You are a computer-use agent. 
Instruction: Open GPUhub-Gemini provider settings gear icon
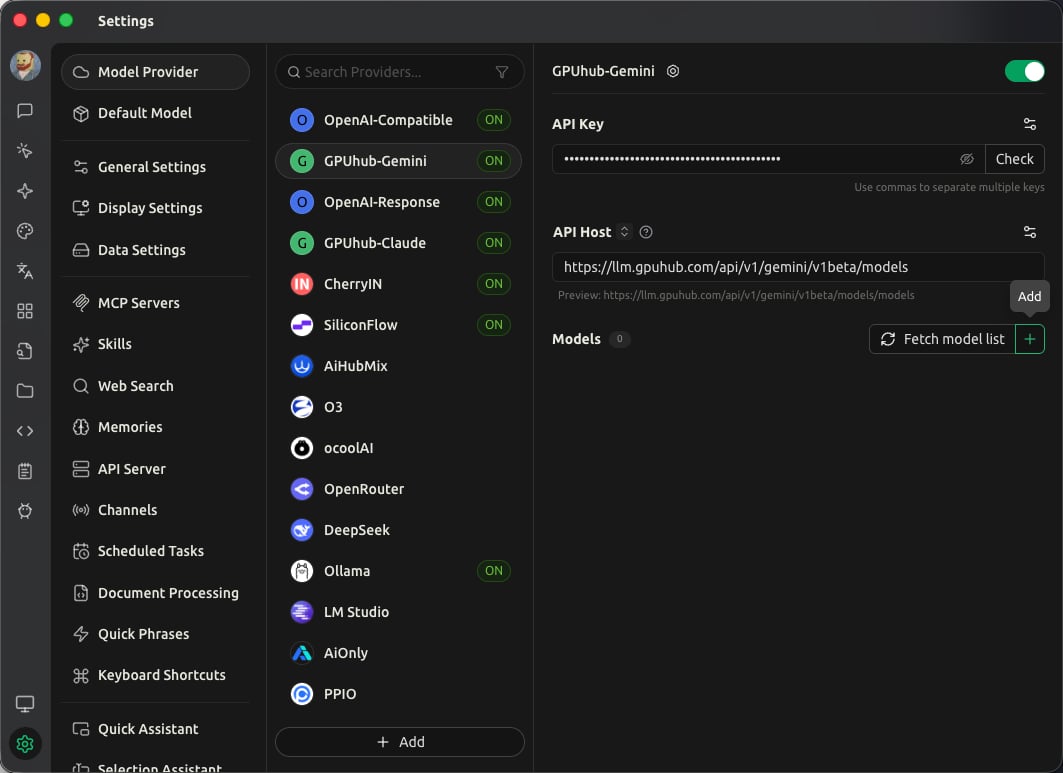(x=673, y=71)
